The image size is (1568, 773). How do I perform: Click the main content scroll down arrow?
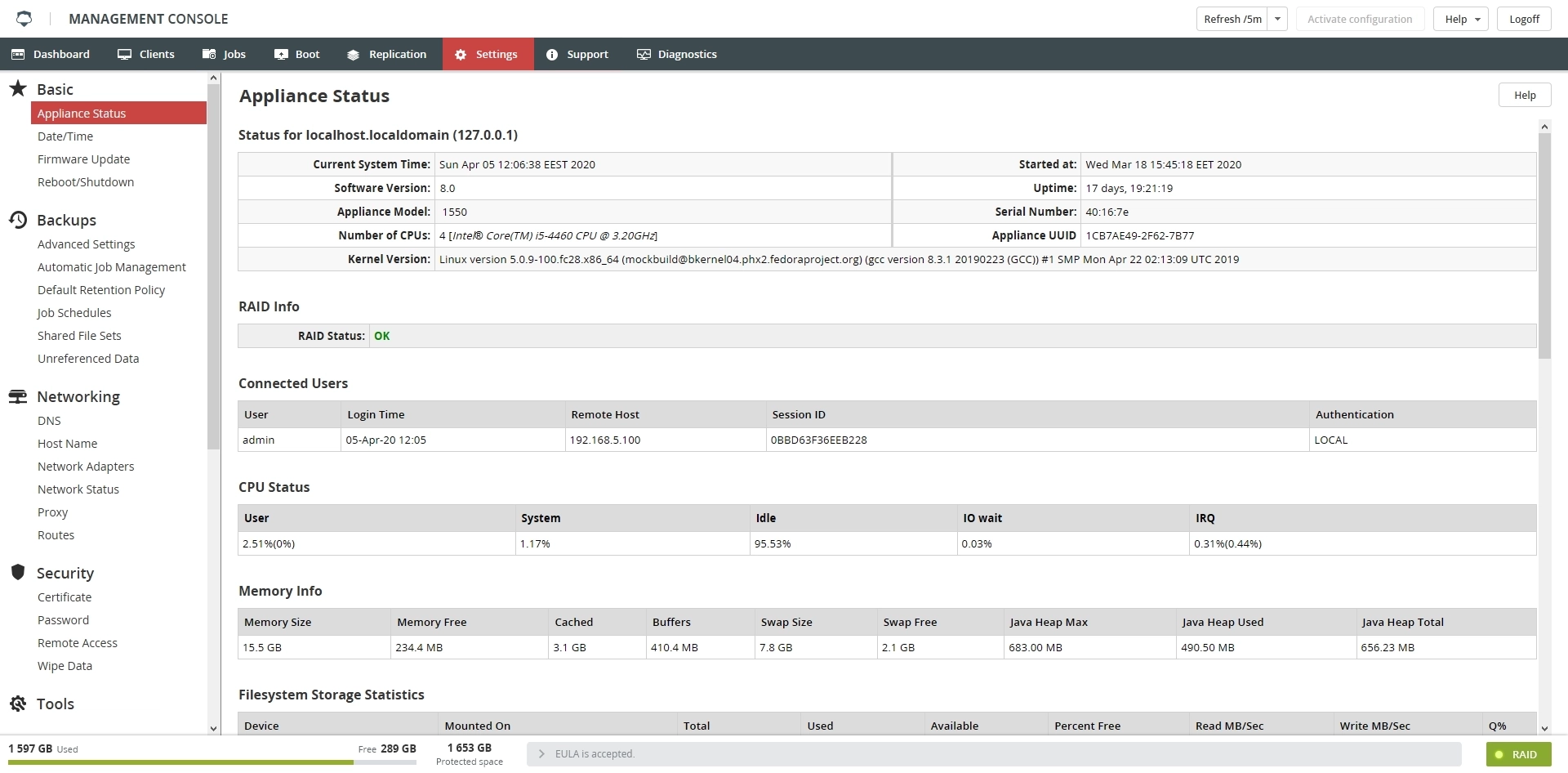1544,728
